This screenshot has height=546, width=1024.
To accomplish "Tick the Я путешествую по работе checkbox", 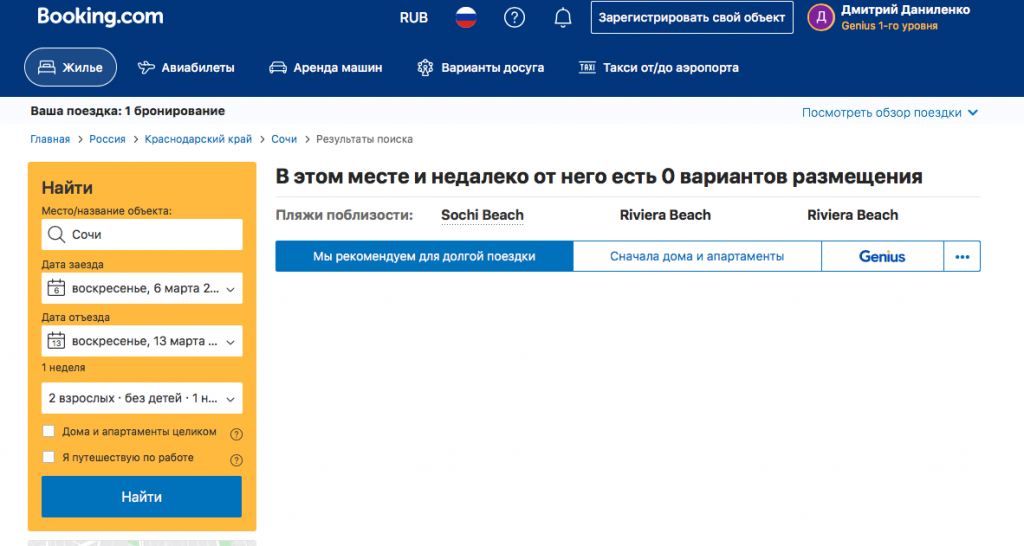I will [49, 457].
